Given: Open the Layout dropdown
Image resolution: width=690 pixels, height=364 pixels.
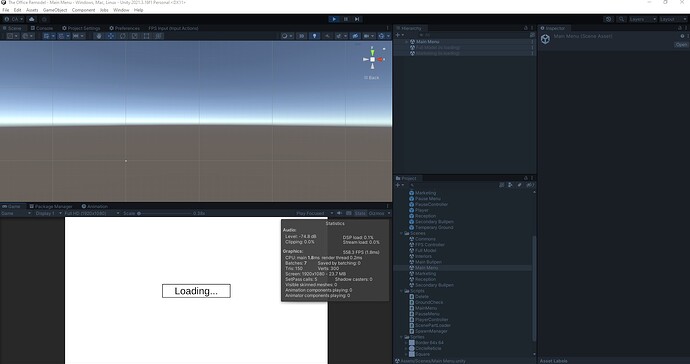Looking at the screenshot, I should coord(673,19).
